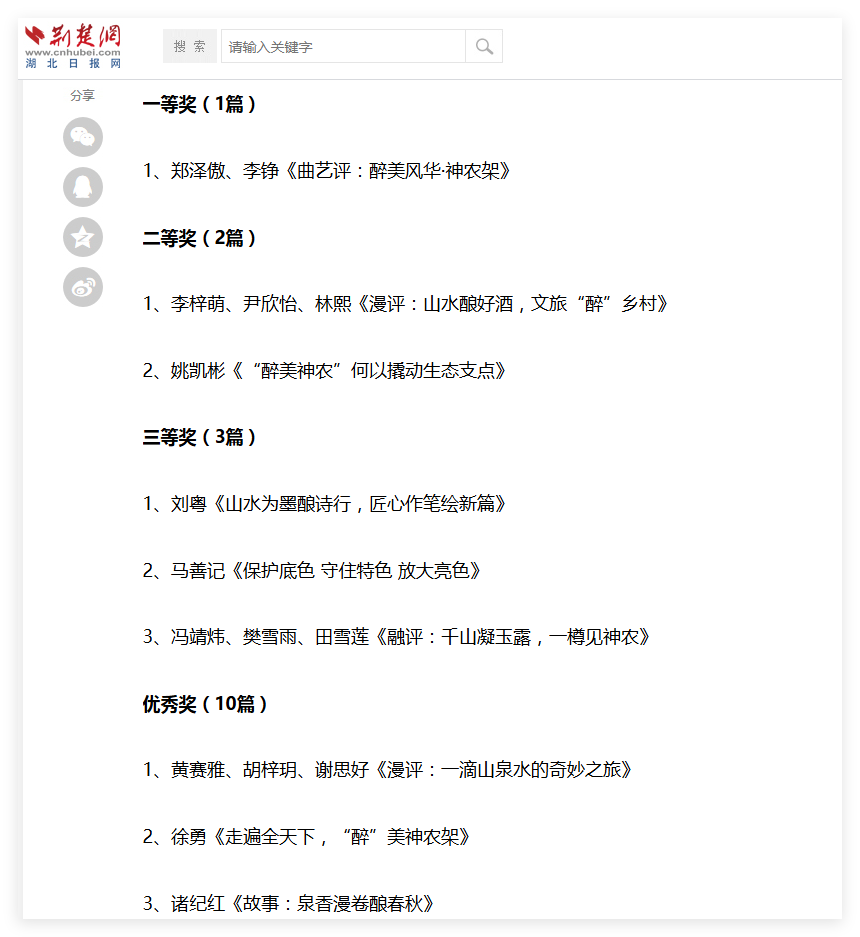
Task: Click the 二等奖（2篇） heading
Action: 200,238
